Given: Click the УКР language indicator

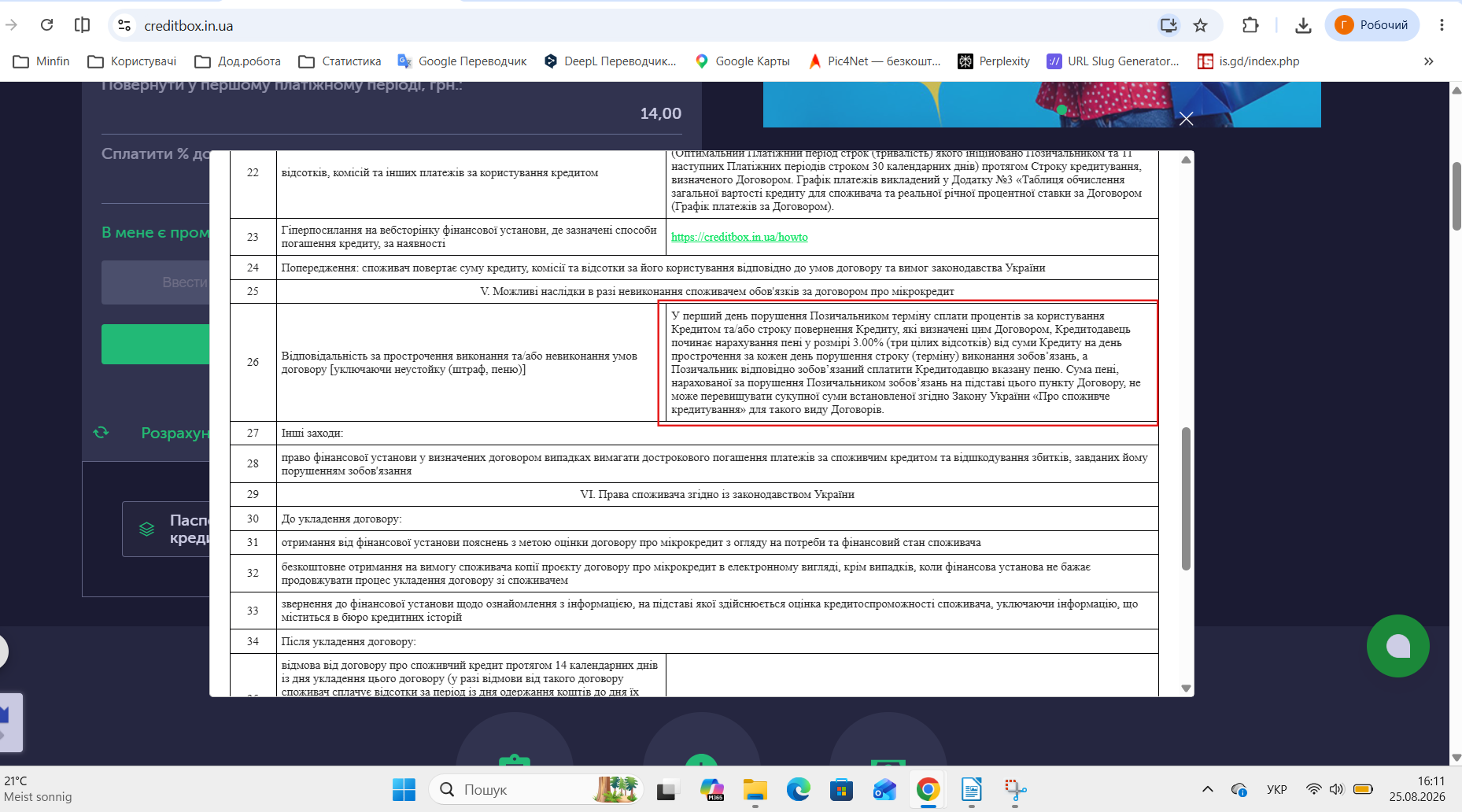Looking at the screenshot, I should click(x=1277, y=789).
